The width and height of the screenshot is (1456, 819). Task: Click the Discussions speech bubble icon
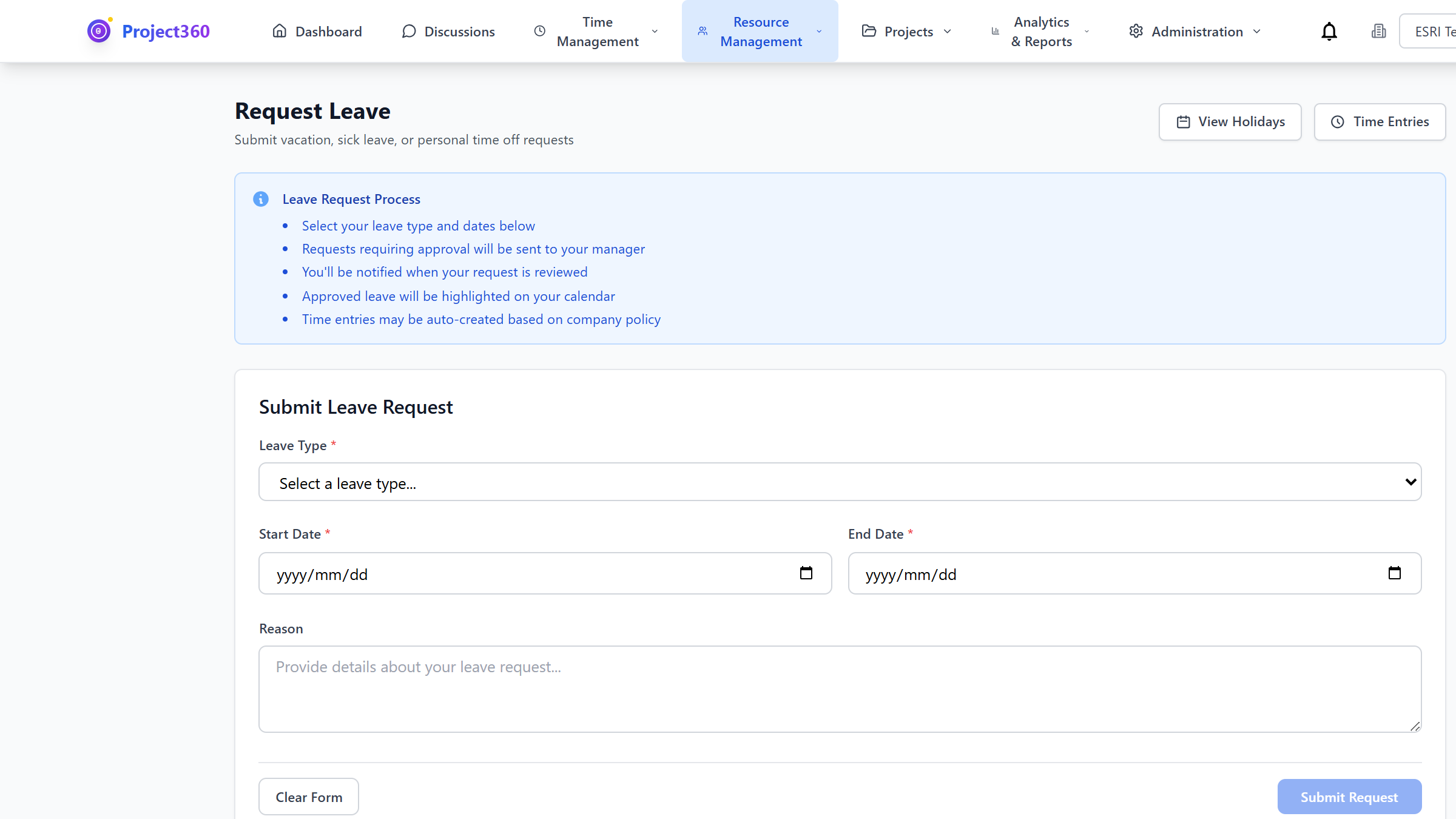(x=408, y=31)
